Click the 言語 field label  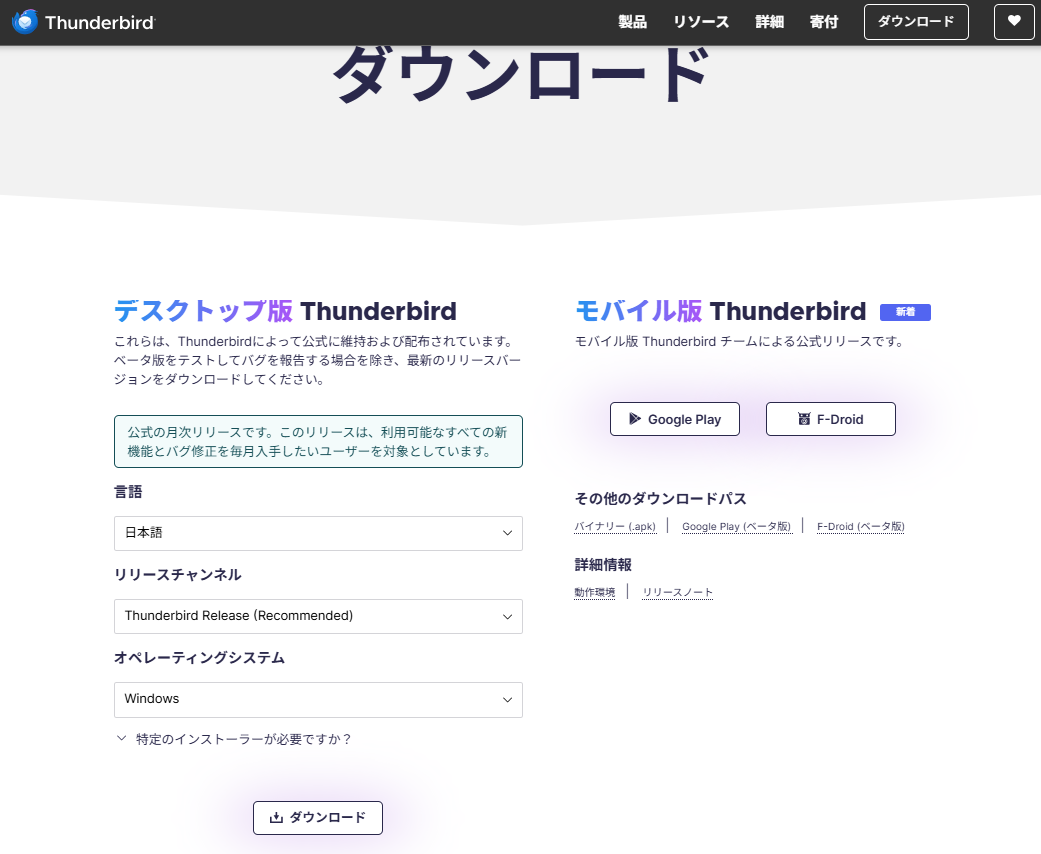128,492
